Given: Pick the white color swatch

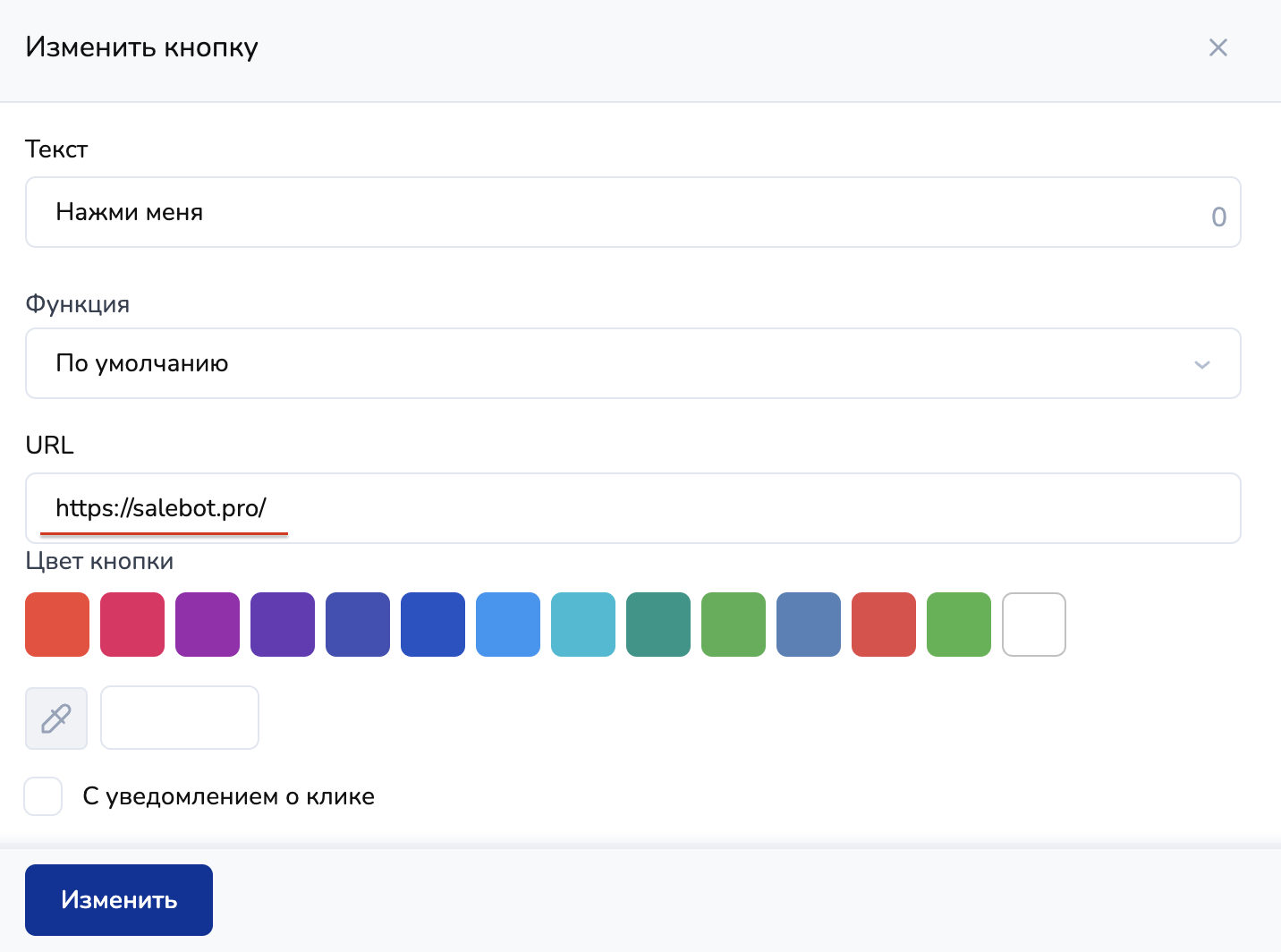Looking at the screenshot, I should coord(1034,625).
